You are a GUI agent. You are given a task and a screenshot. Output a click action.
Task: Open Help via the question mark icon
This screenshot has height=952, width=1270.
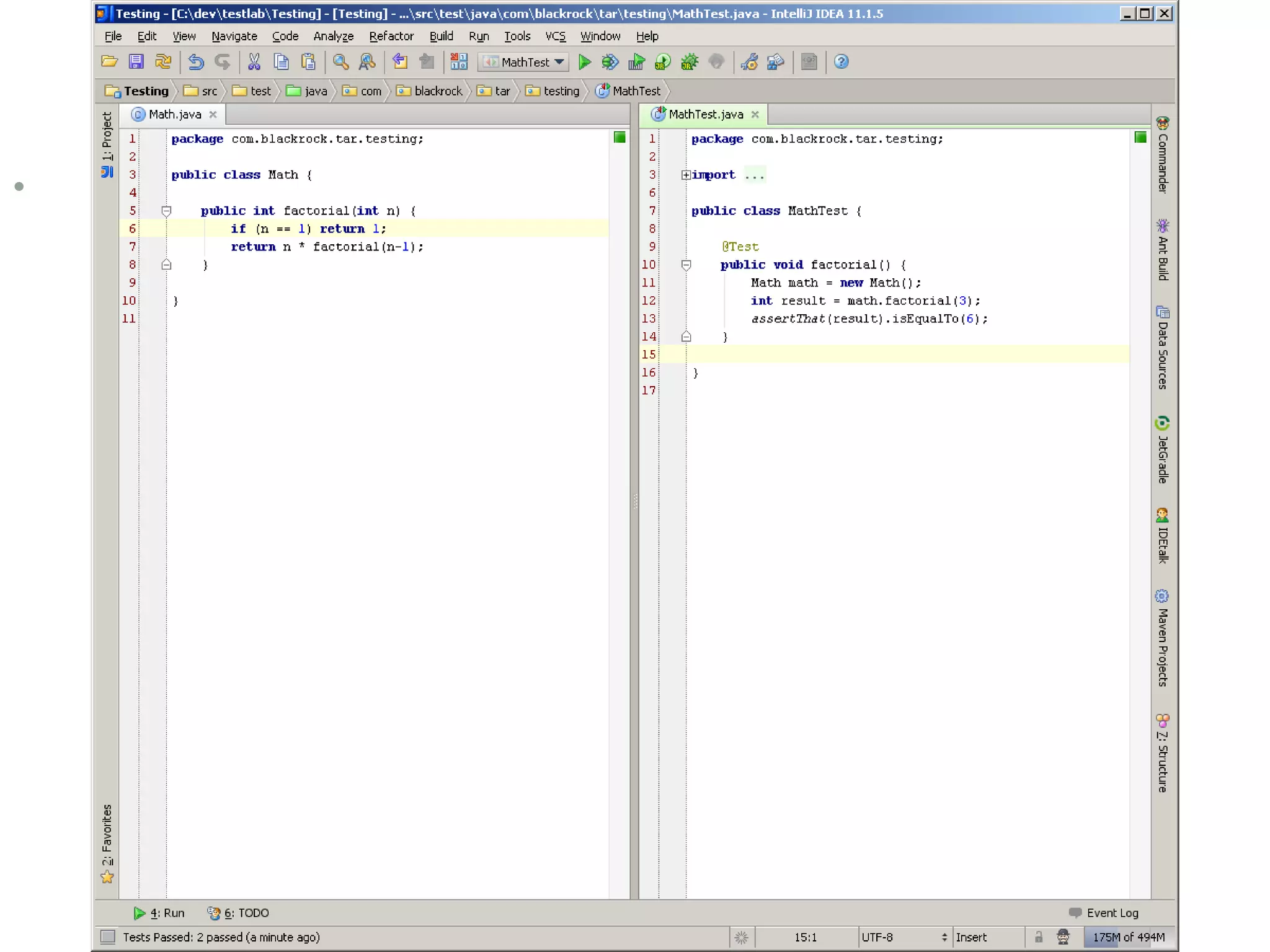841,62
